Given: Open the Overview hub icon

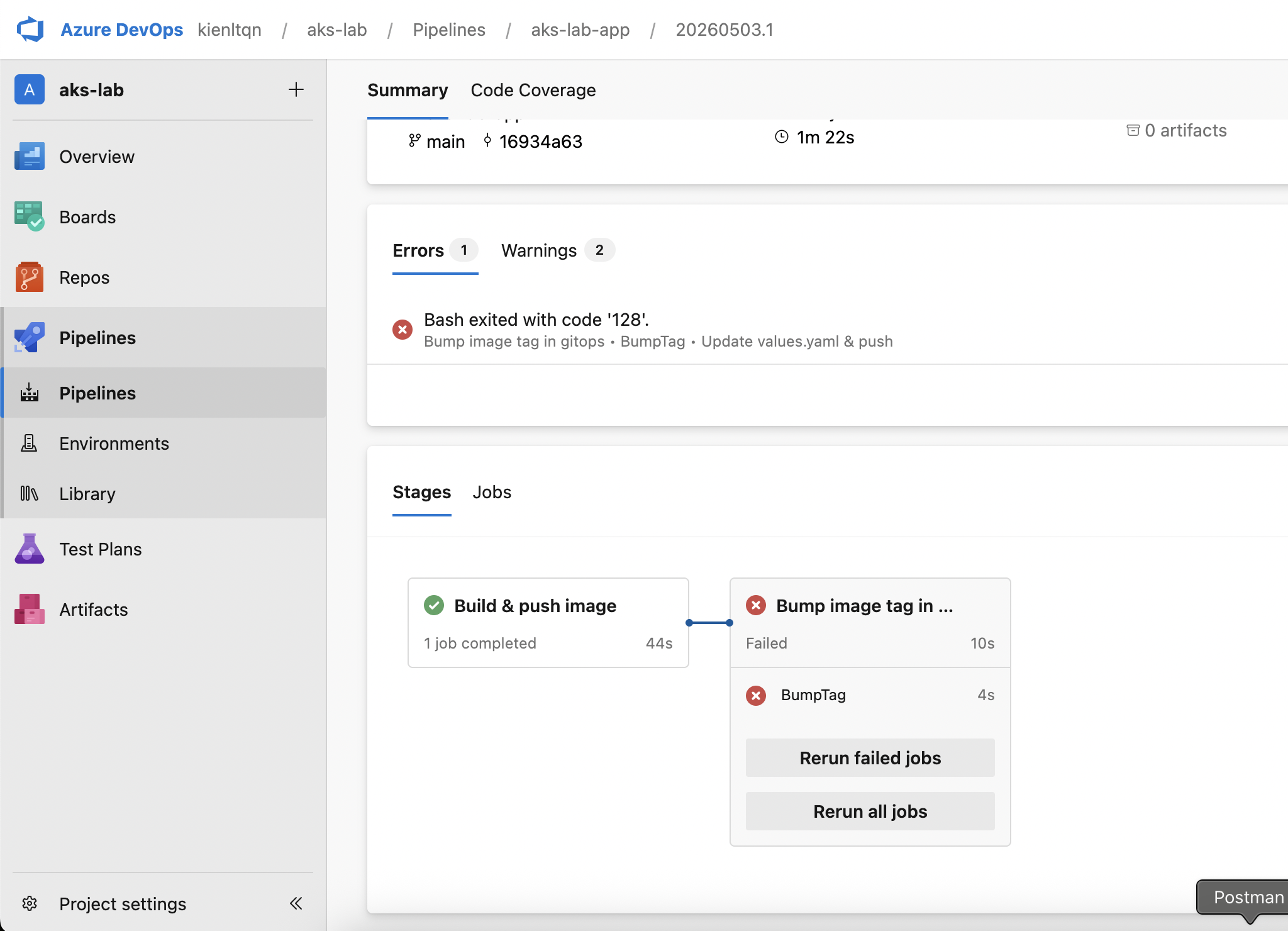Looking at the screenshot, I should 30,157.
